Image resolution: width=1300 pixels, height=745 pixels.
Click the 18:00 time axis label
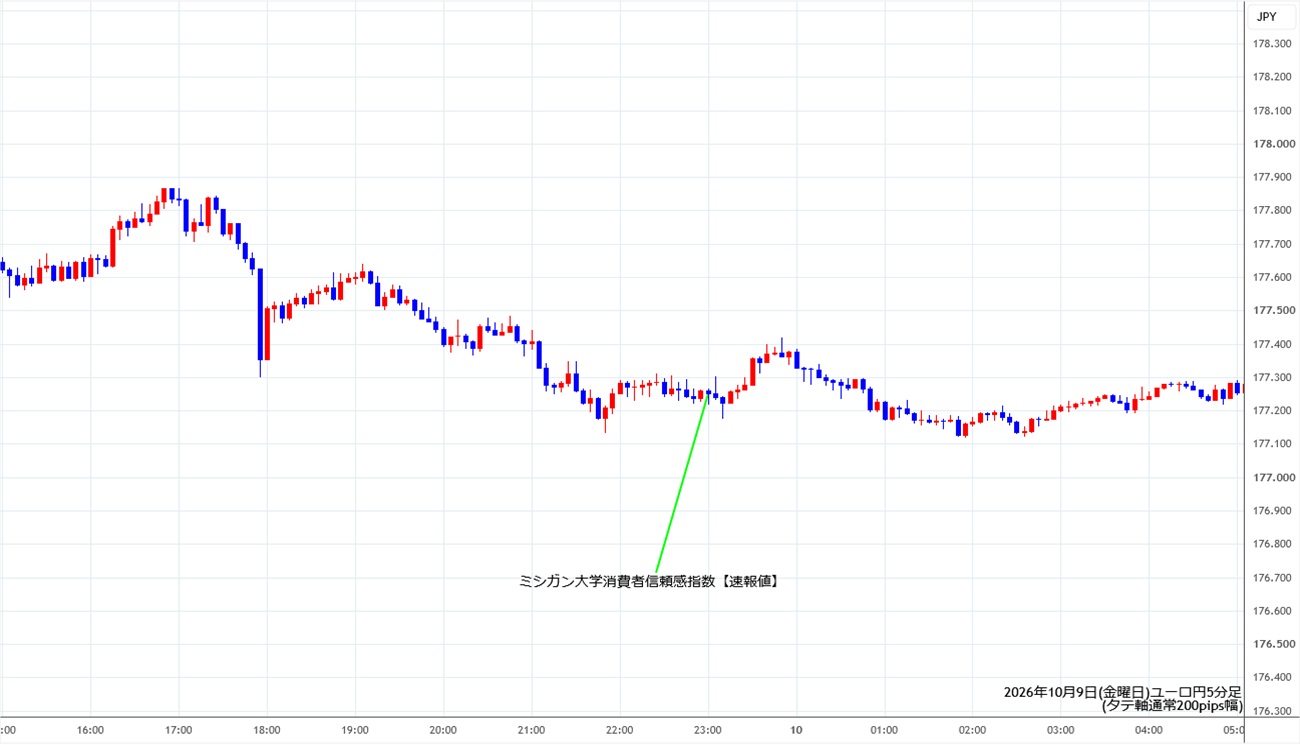coord(267,730)
